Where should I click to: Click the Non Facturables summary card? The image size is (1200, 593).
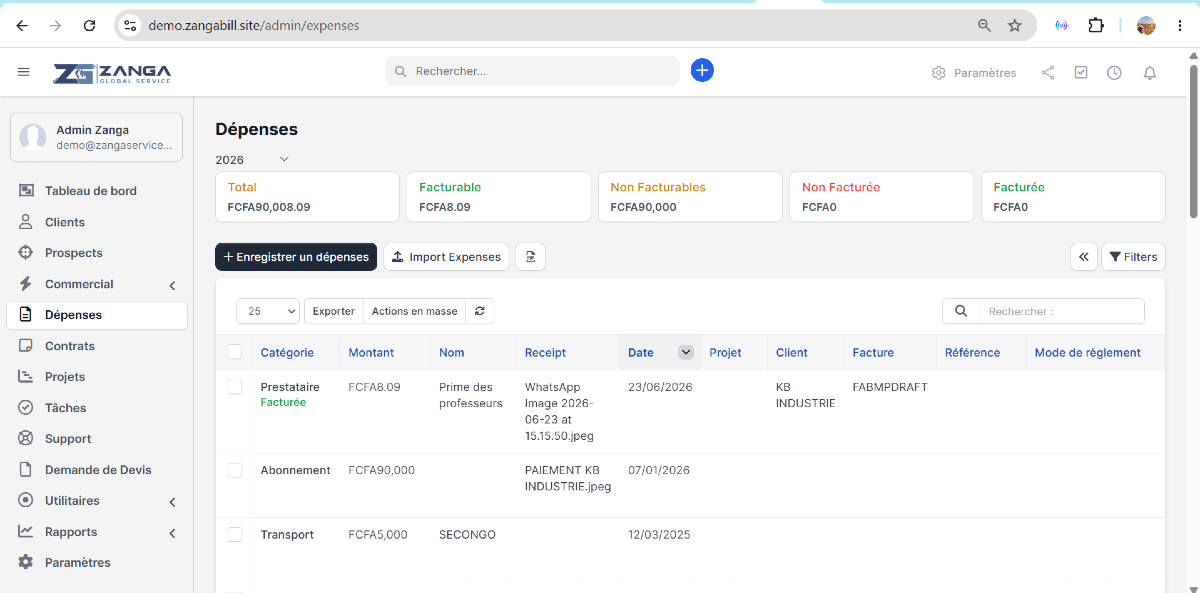[x=690, y=196]
